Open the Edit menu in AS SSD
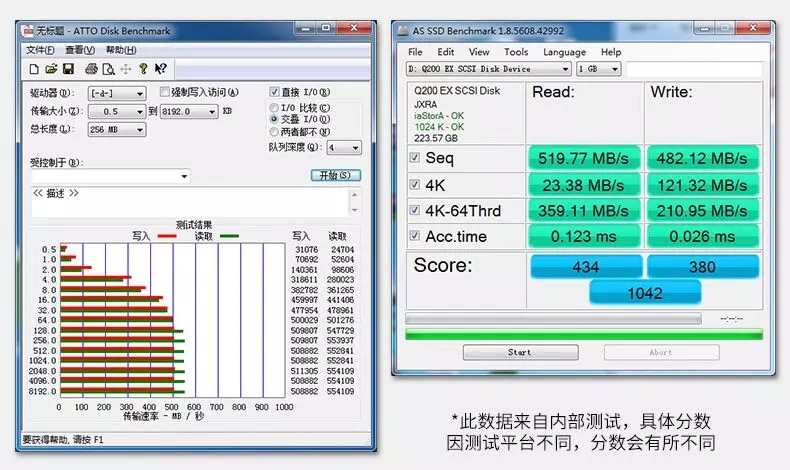Screen dimensions: 790x470 tap(445, 52)
